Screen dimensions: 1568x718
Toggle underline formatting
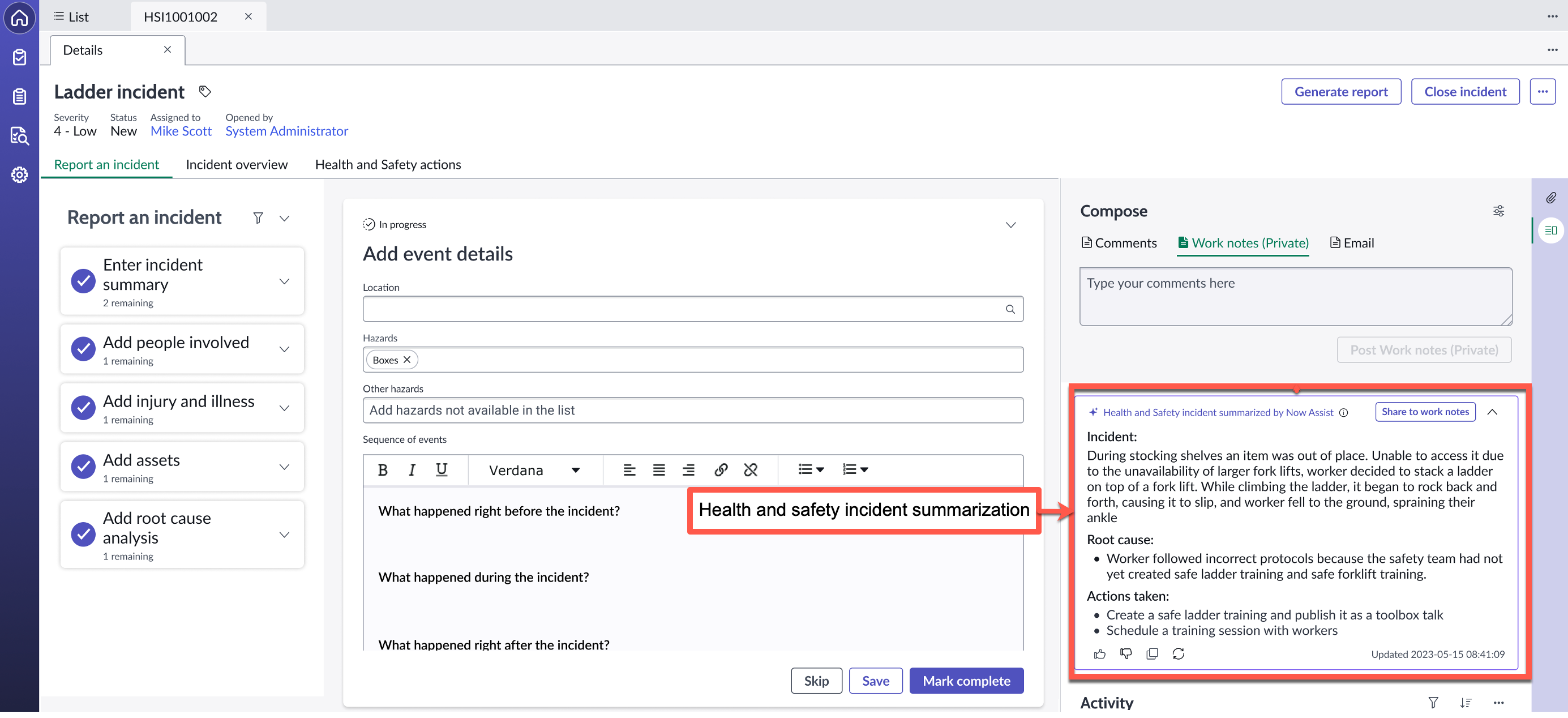point(442,469)
